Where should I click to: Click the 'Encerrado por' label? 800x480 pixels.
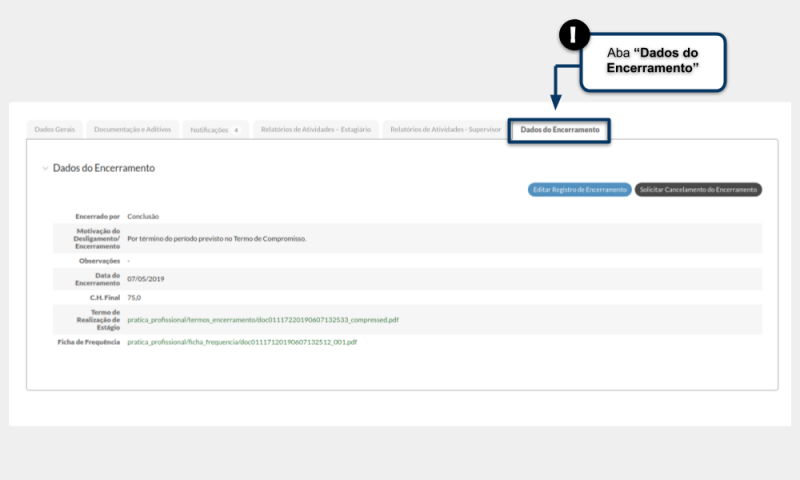(97, 217)
